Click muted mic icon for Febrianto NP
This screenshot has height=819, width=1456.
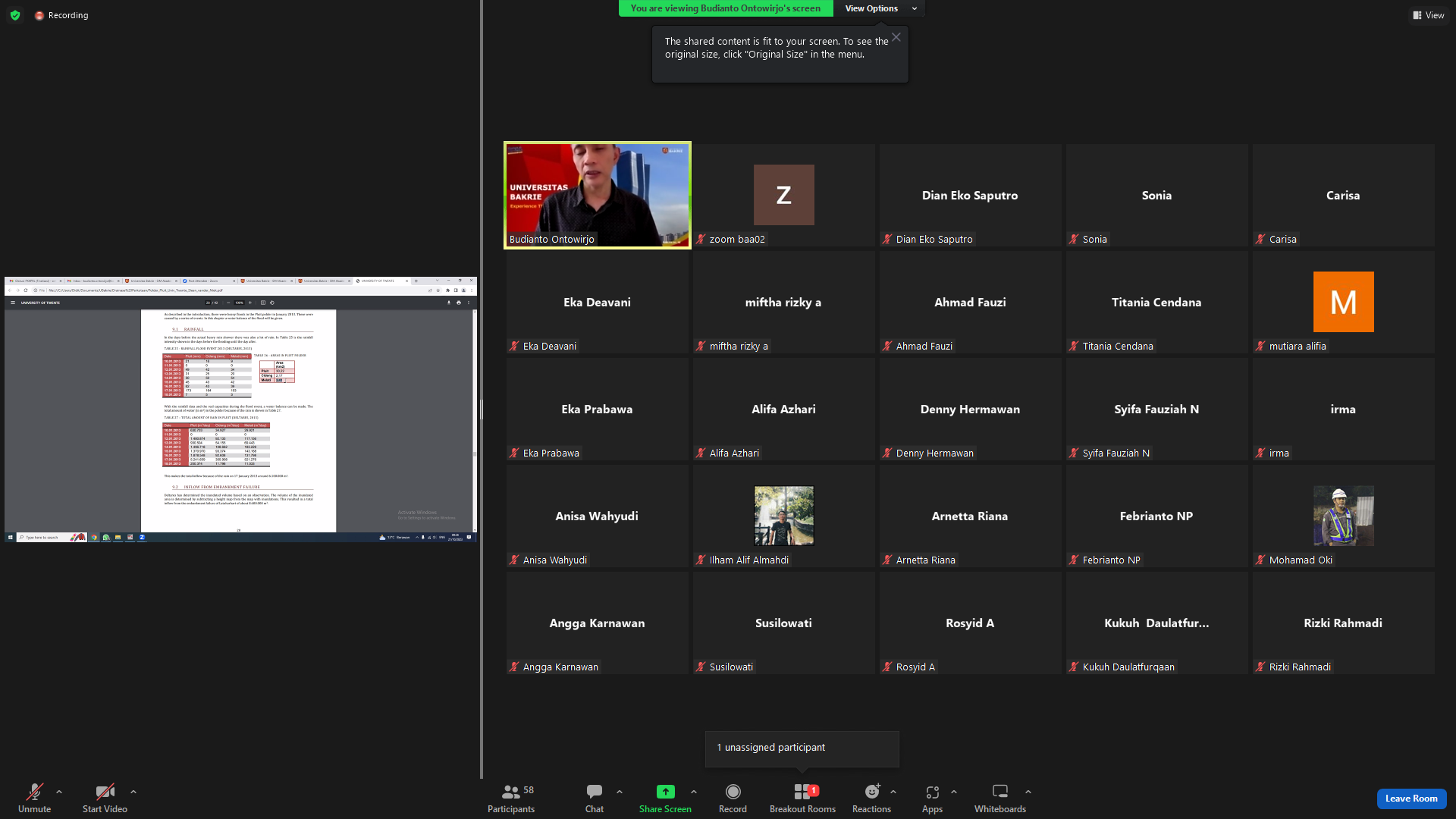(x=1074, y=560)
